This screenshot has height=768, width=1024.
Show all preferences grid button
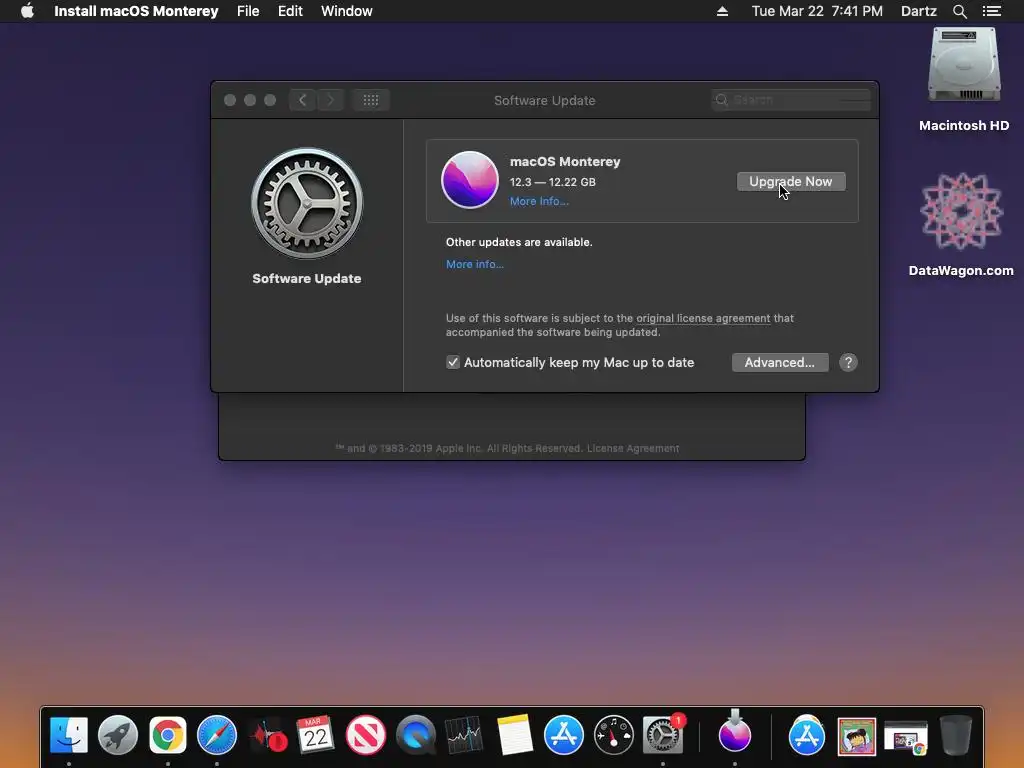point(371,100)
